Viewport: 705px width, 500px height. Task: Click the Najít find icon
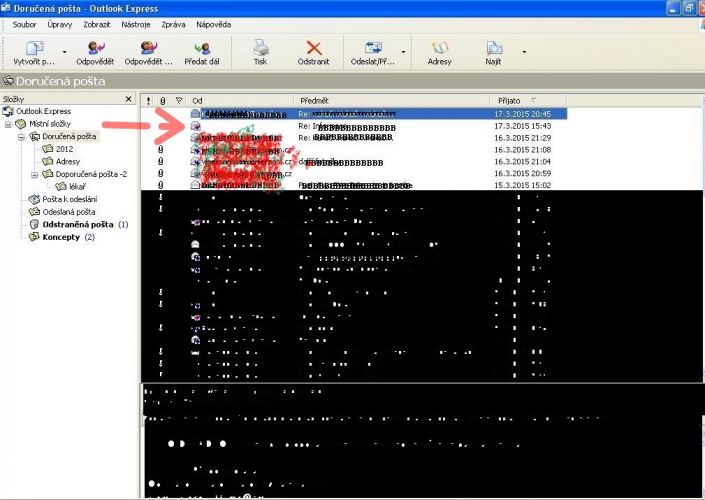pos(493,48)
